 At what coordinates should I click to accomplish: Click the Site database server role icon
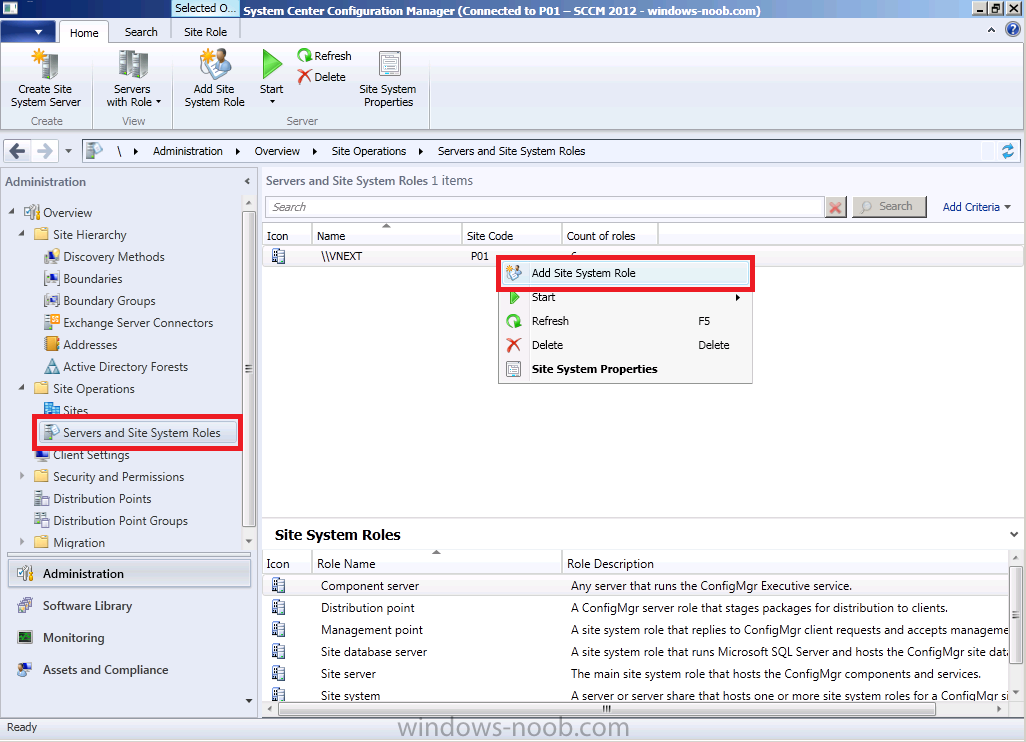point(279,652)
